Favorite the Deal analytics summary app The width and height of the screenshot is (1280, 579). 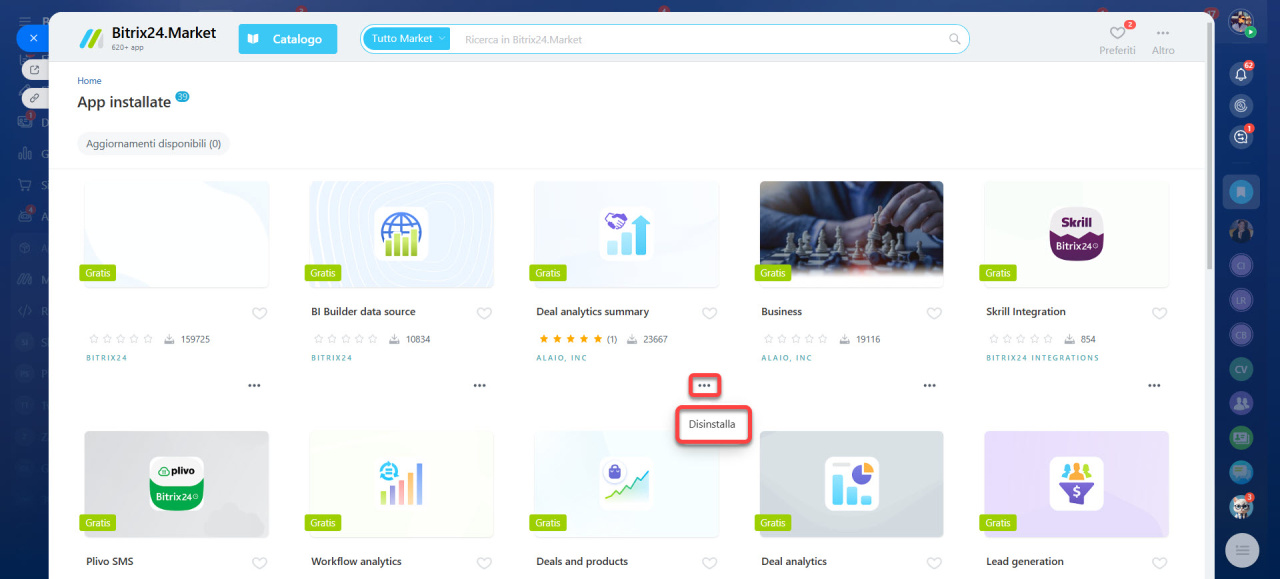point(709,313)
